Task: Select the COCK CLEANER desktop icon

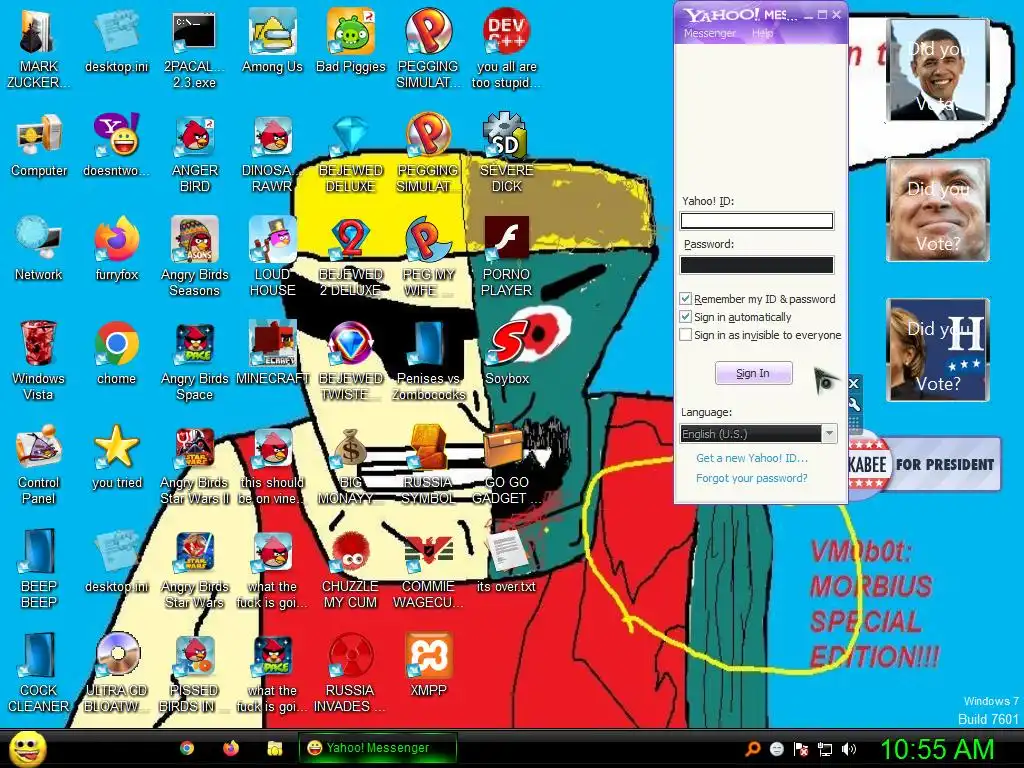Action: [x=38, y=673]
